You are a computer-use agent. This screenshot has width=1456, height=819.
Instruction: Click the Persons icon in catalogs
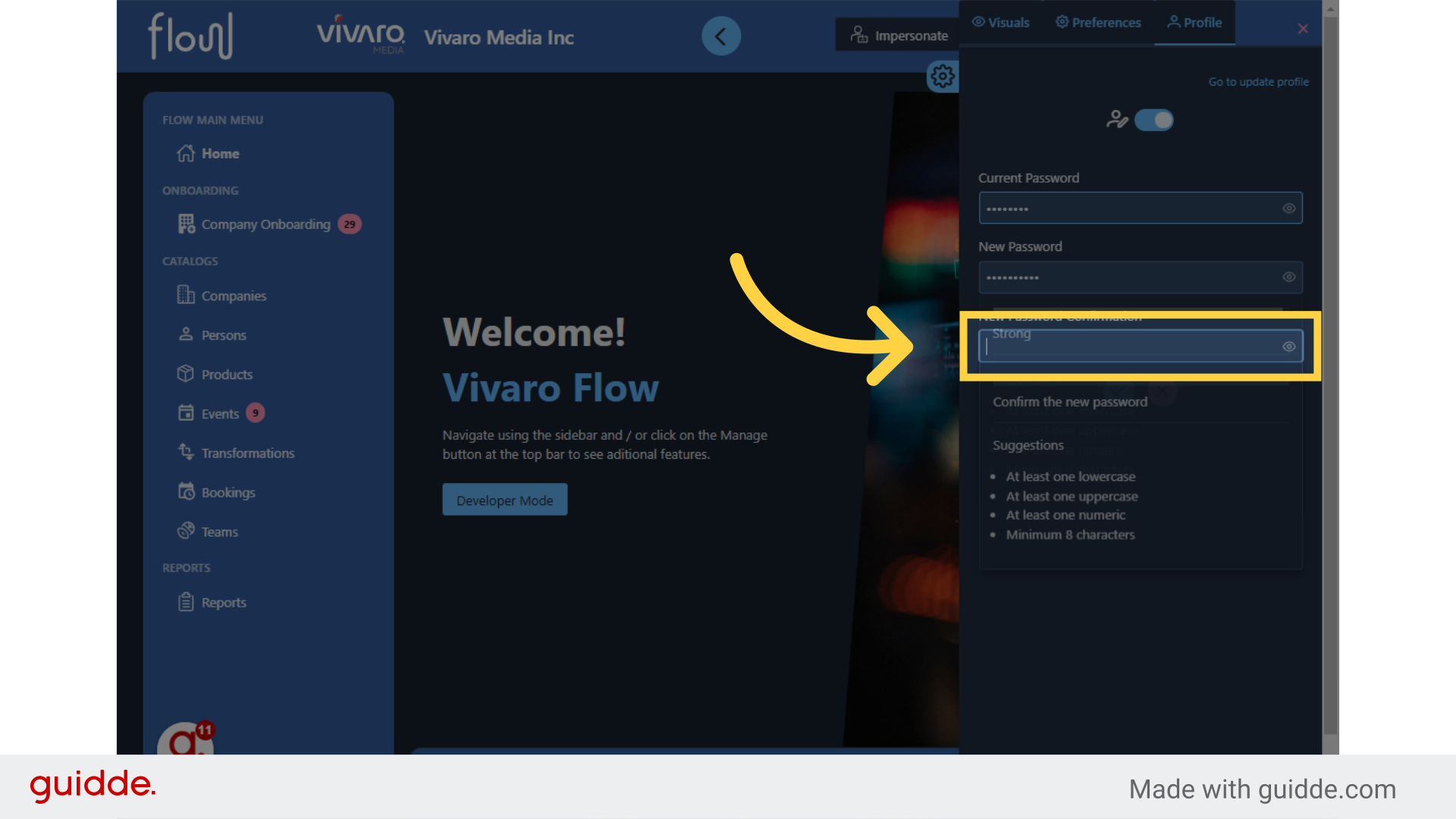point(186,334)
